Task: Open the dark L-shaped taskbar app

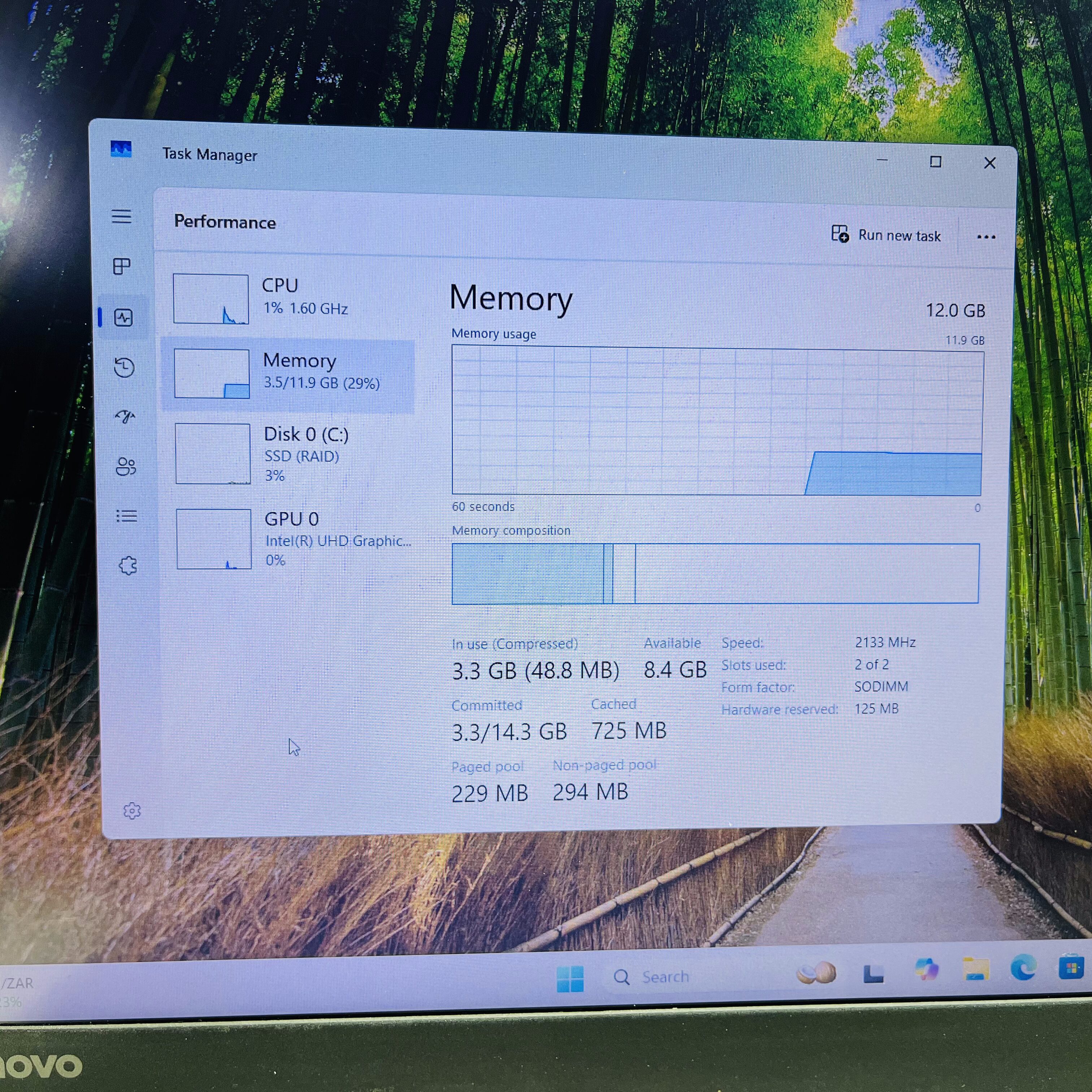Action: 873,973
